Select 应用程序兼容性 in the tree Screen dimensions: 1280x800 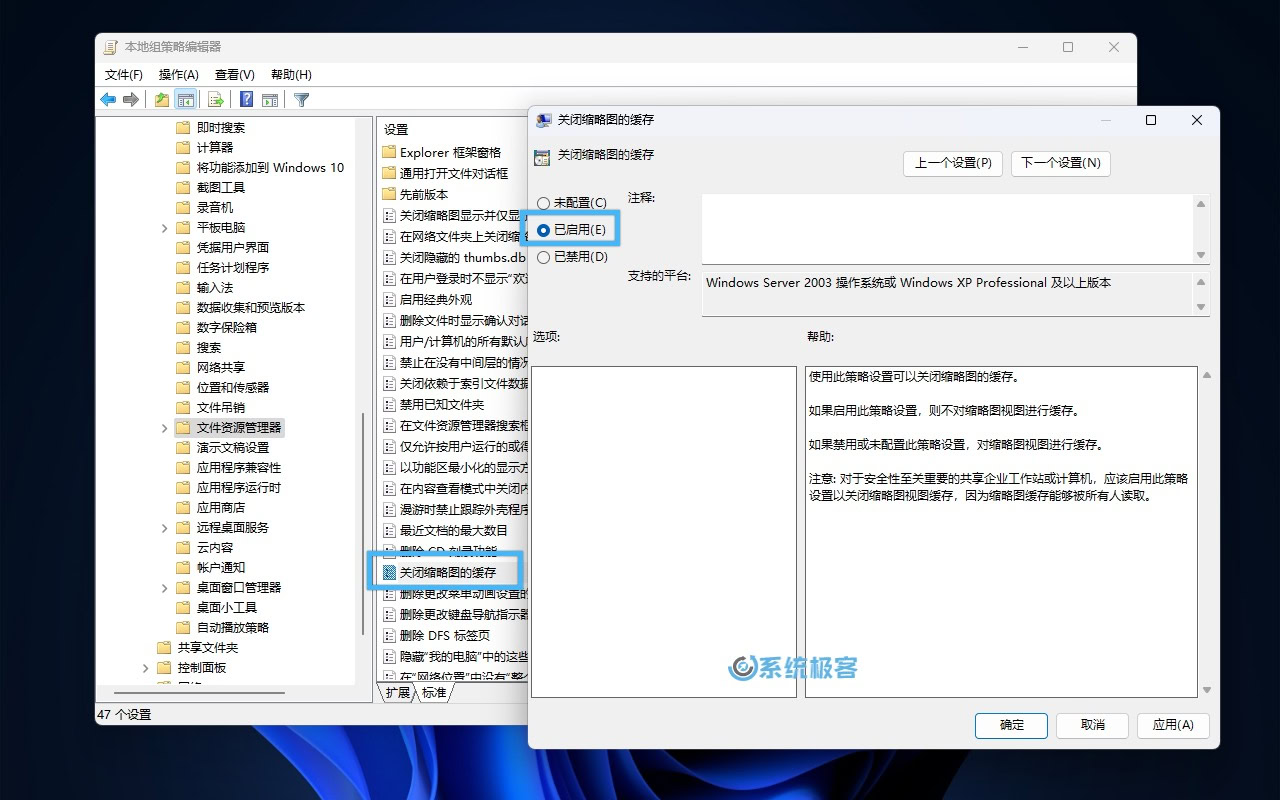pos(239,467)
